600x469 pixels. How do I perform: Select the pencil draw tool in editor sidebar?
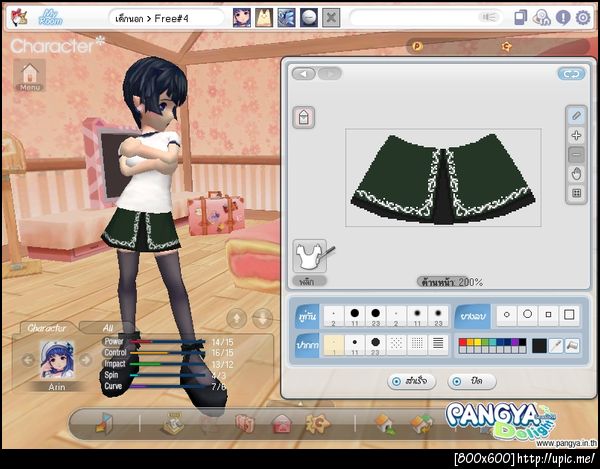[576, 116]
